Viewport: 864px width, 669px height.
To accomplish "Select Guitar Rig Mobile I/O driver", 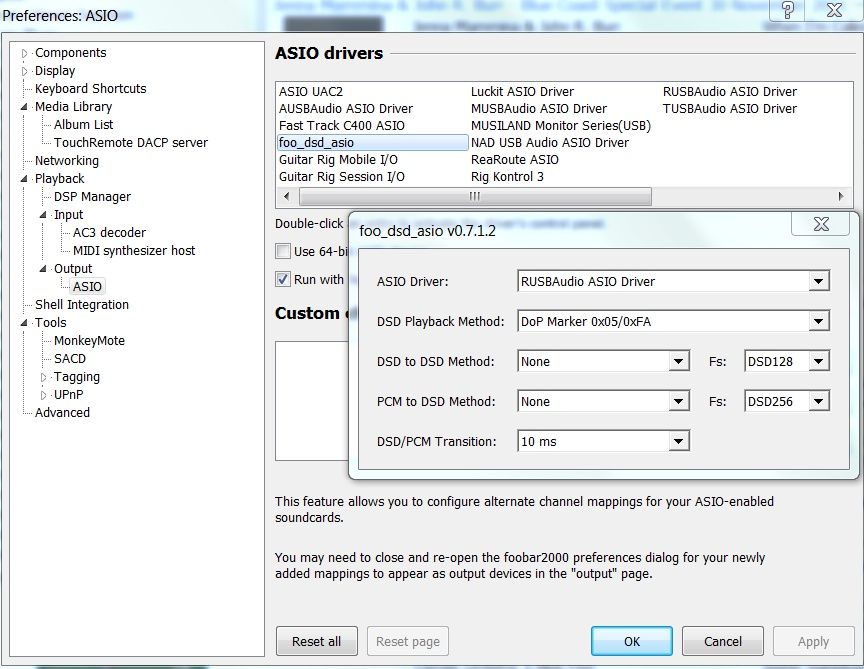I will pyautogui.click(x=338, y=160).
